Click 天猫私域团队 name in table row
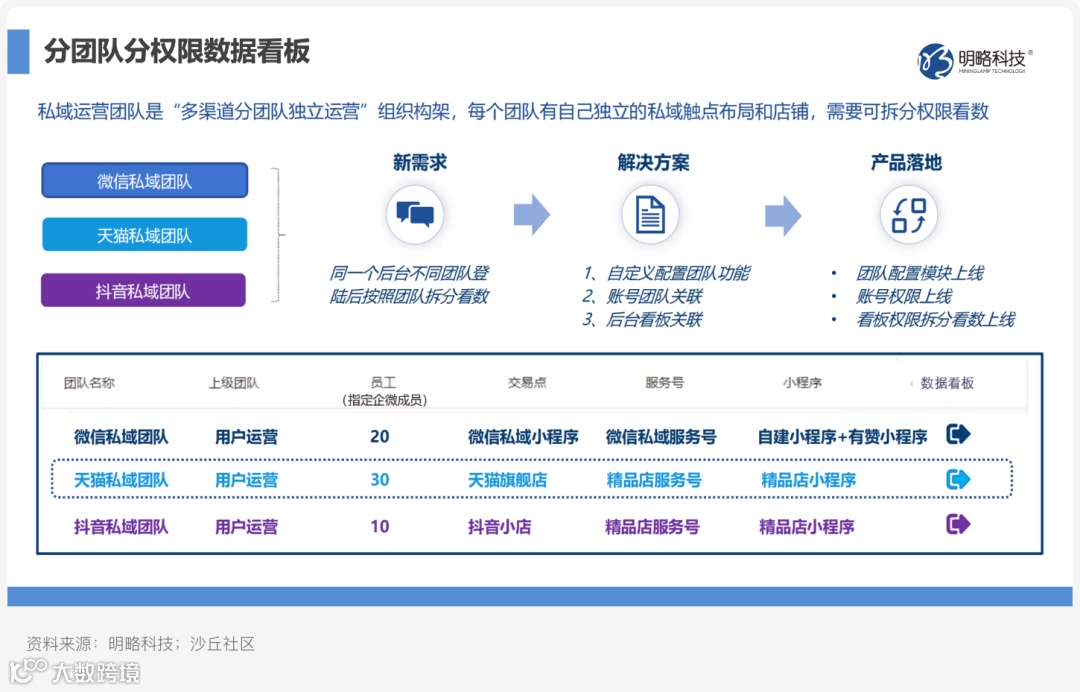This screenshot has width=1080, height=692. tap(121, 480)
